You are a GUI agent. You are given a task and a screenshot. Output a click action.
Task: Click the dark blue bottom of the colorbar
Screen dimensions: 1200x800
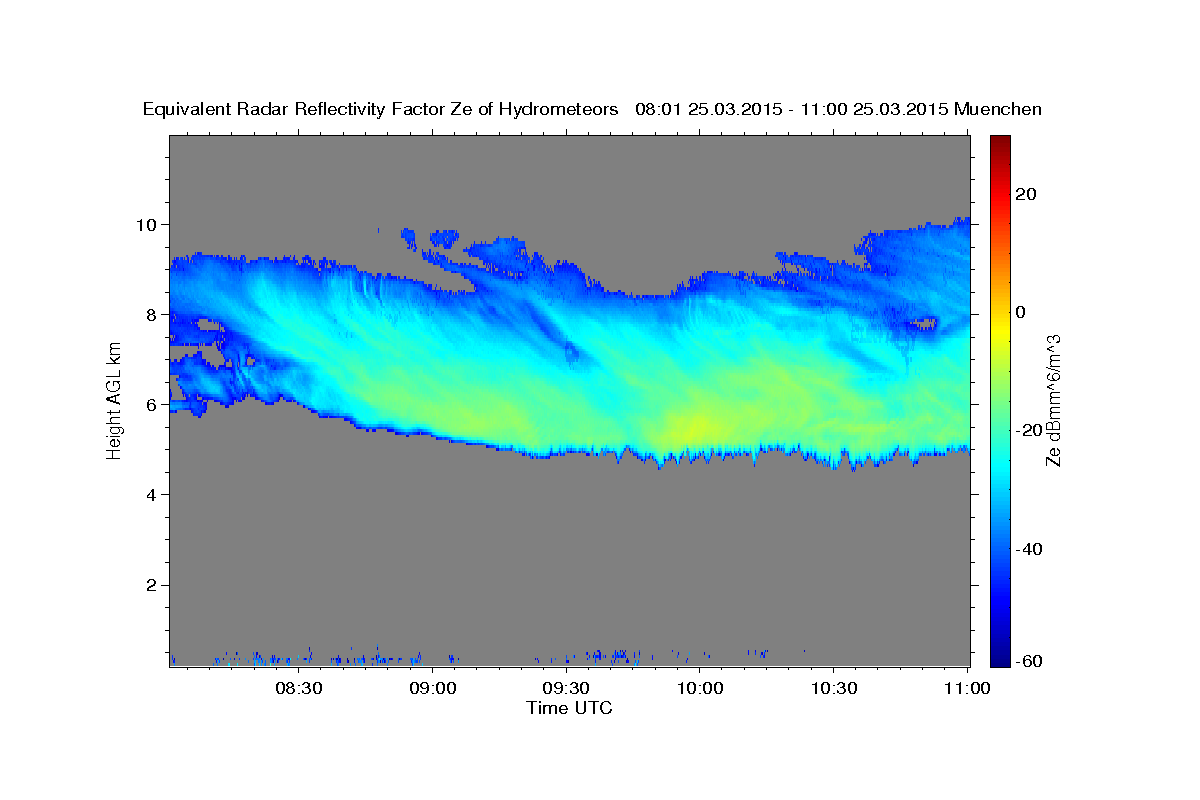click(x=999, y=658)
